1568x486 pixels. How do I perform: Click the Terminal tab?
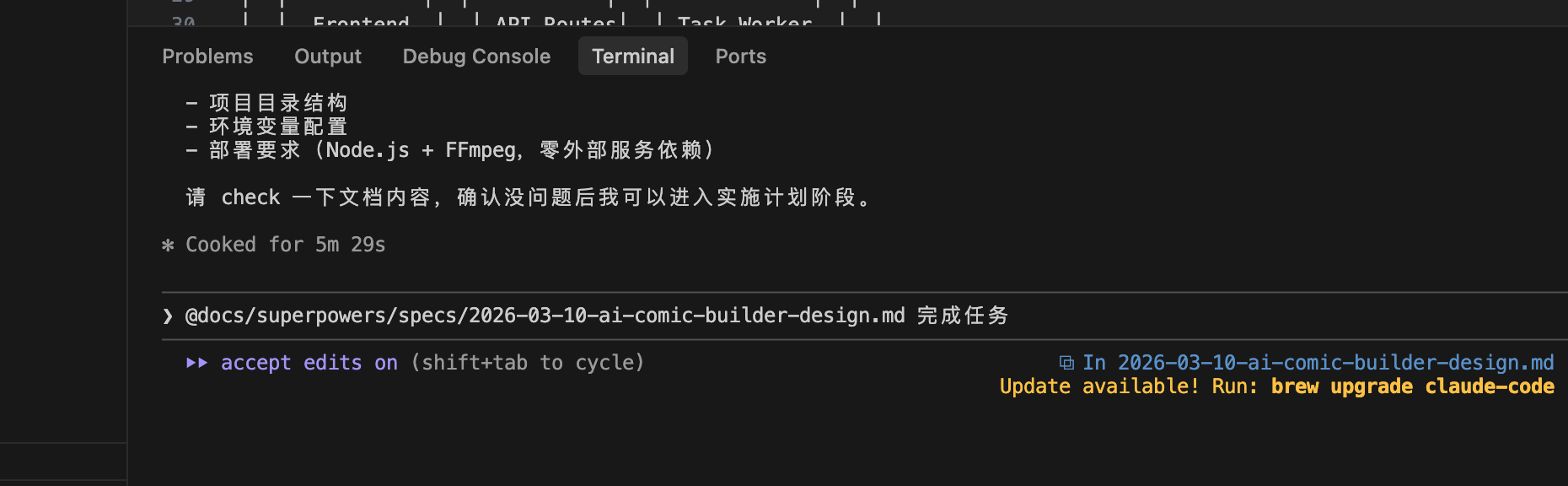coord(632,57)
